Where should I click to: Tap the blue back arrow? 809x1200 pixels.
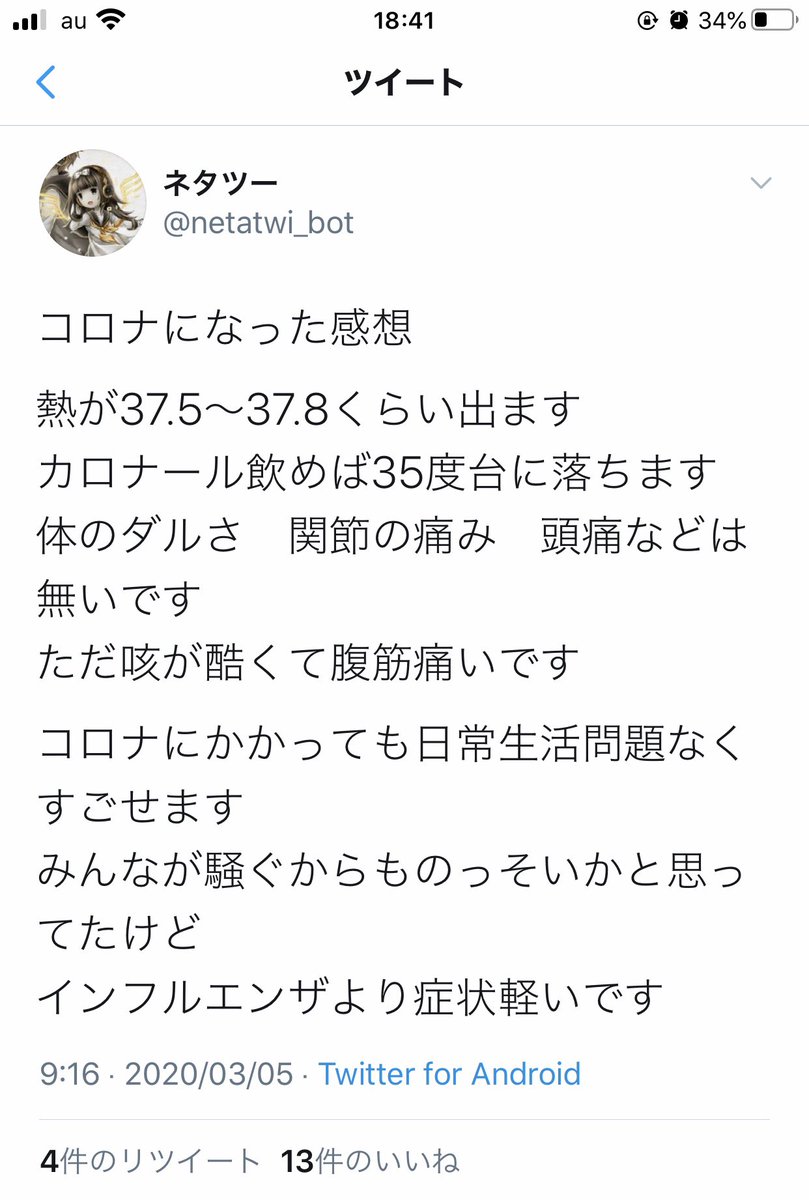tap(46, 82)
